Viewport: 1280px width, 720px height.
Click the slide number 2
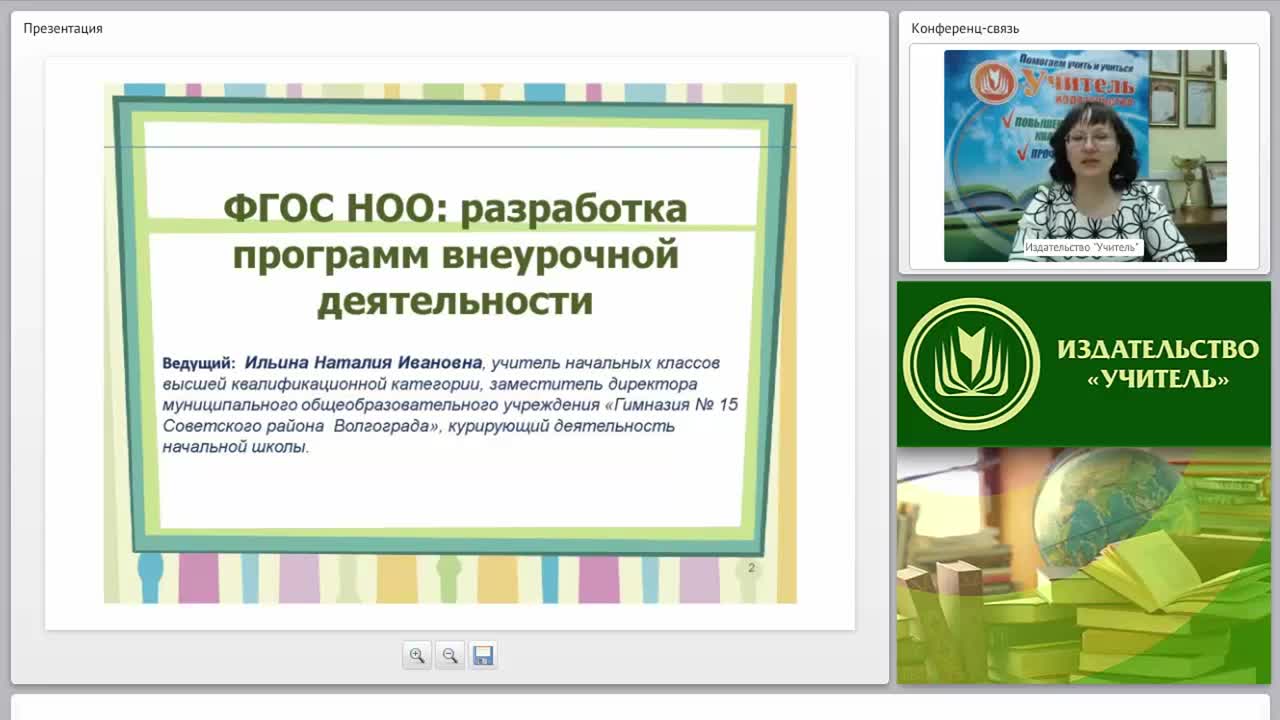(x=752, y=568)
